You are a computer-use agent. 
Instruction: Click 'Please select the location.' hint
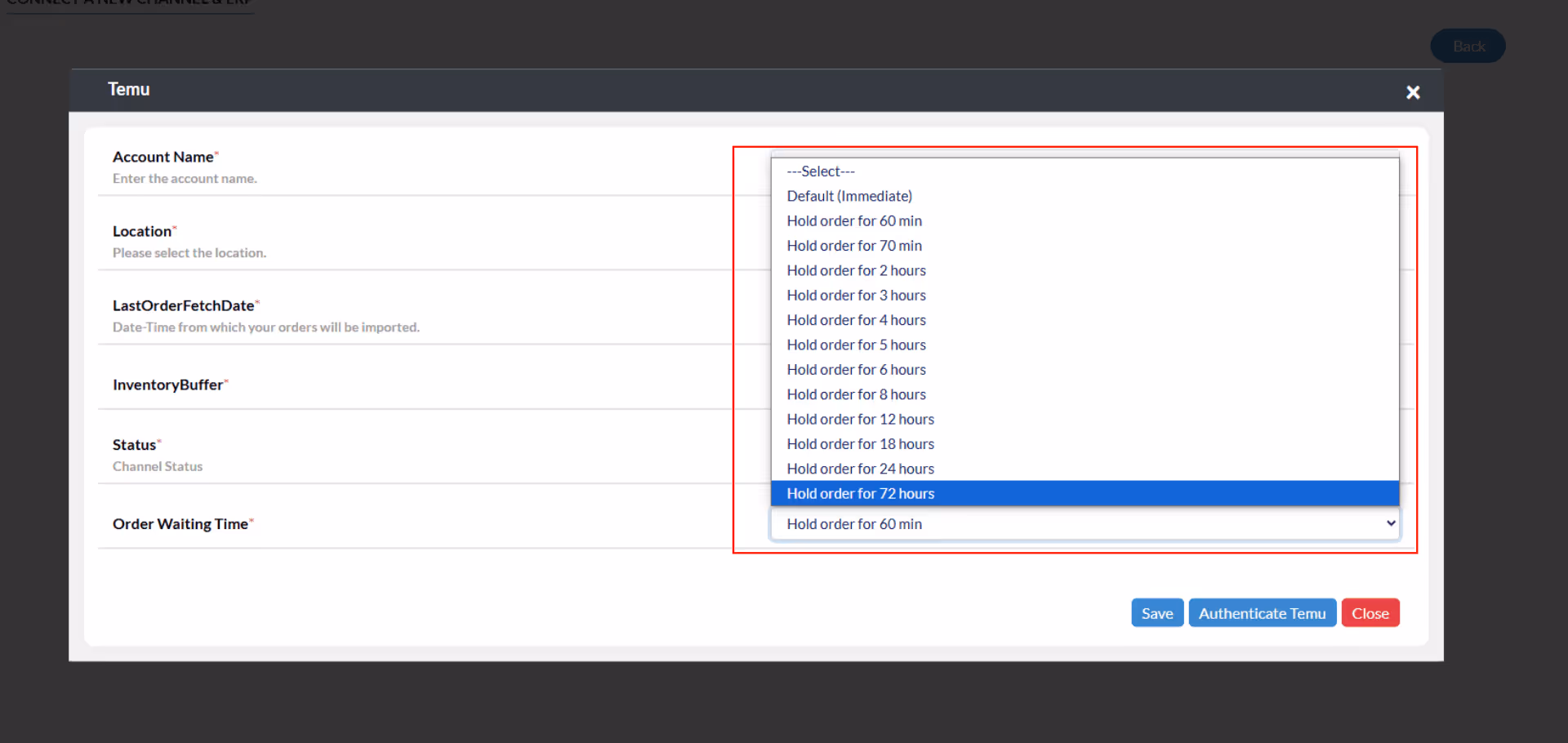click(189, 253)
